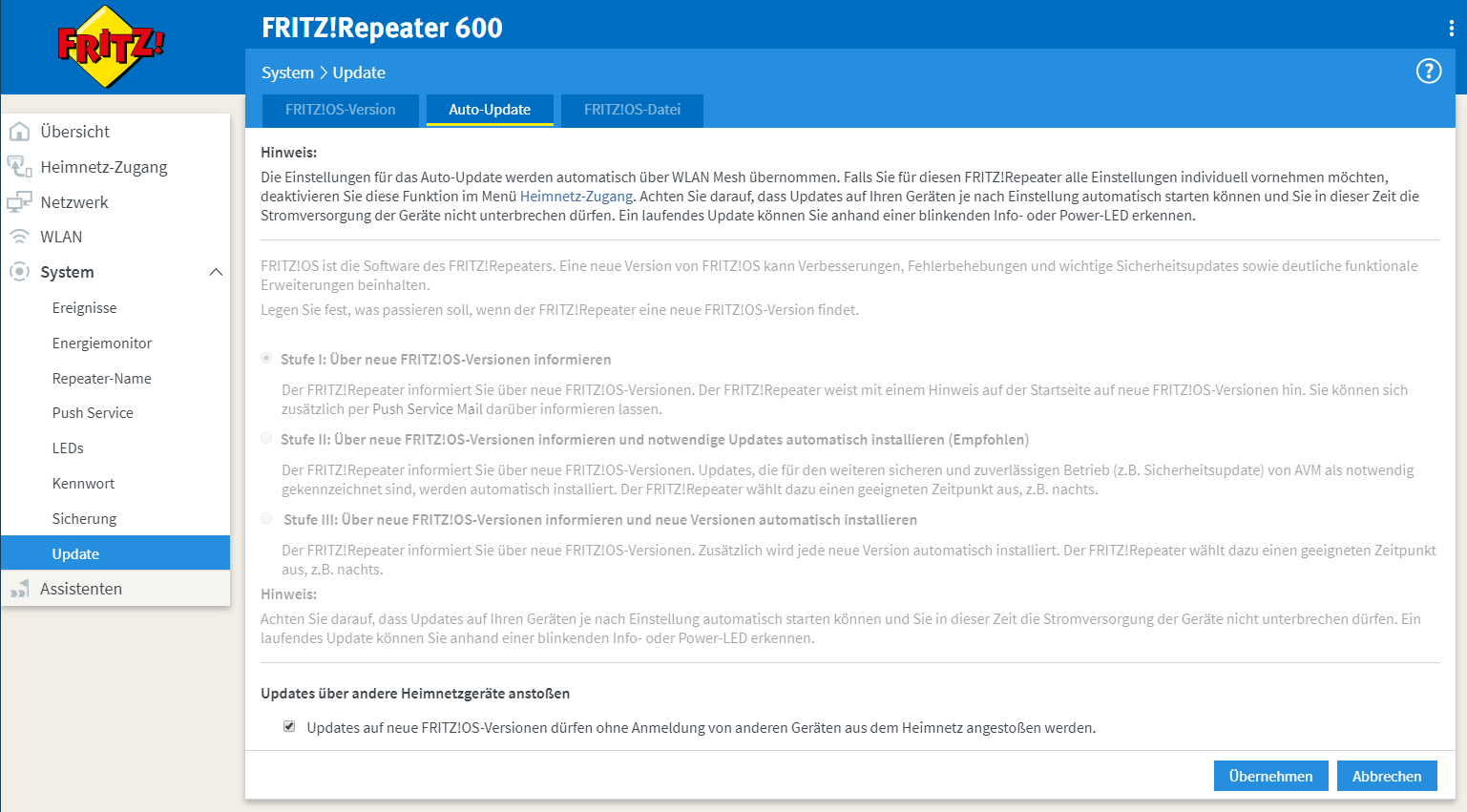1467x812 pixels.
Task: Open the help question mark icon
Action: [1428, 72]
